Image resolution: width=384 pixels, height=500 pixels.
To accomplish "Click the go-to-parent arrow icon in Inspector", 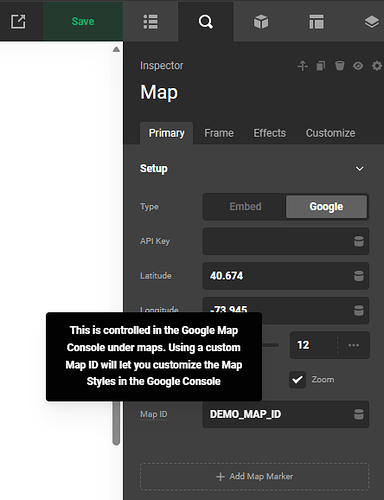I will [x=302, y=66].
